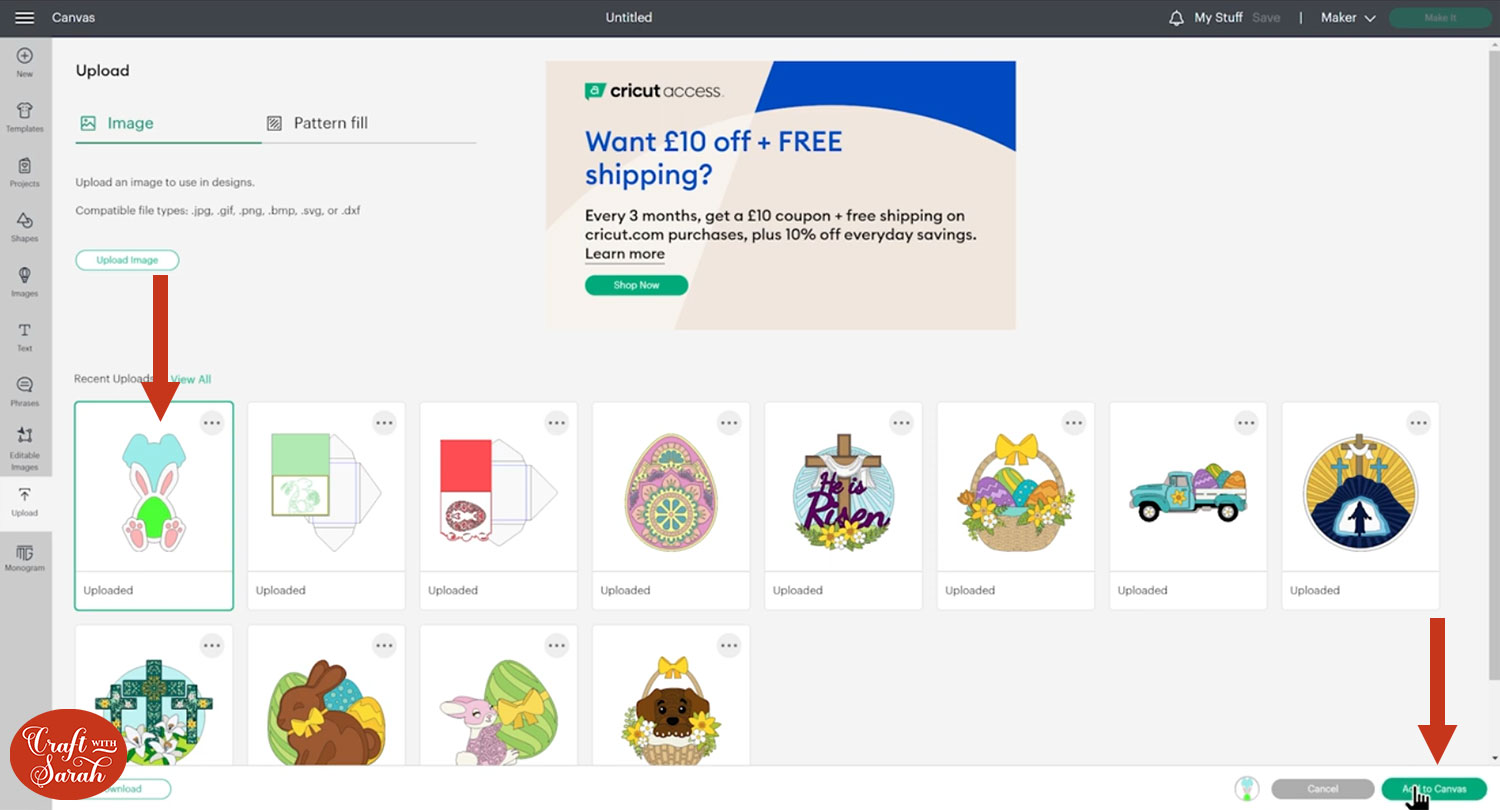Expand the Maker machine dropdown

coord(1348,18)
